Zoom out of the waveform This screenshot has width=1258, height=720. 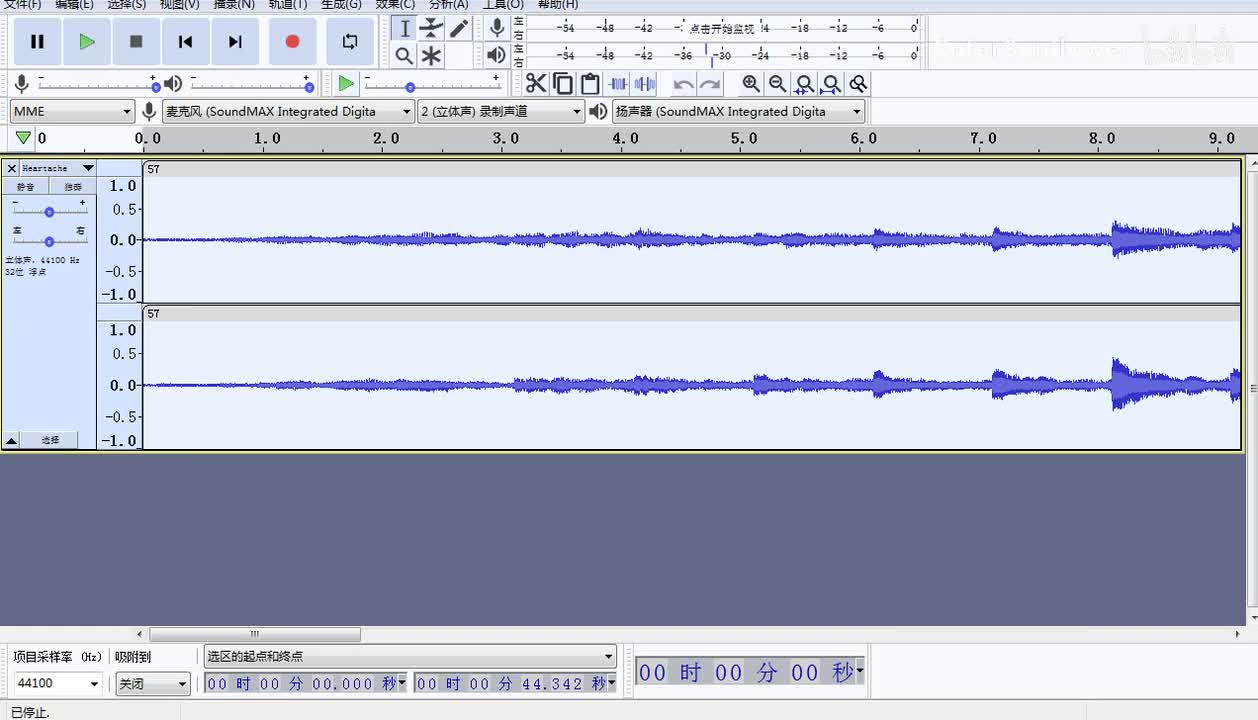[x=777, y=84]
